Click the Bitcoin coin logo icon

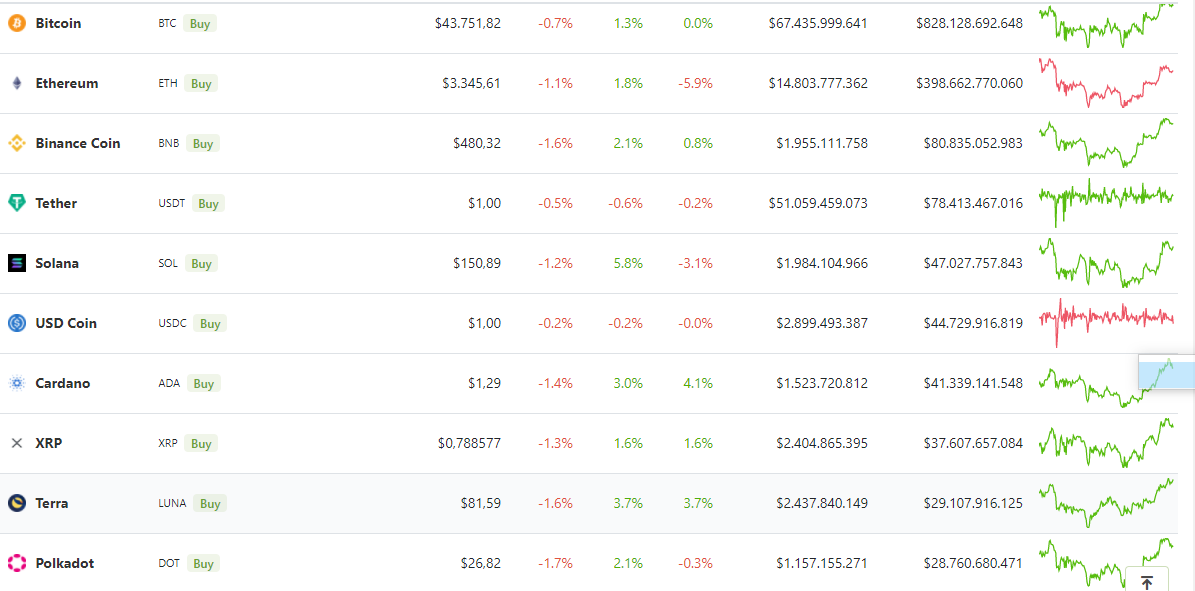click(17, 23)
